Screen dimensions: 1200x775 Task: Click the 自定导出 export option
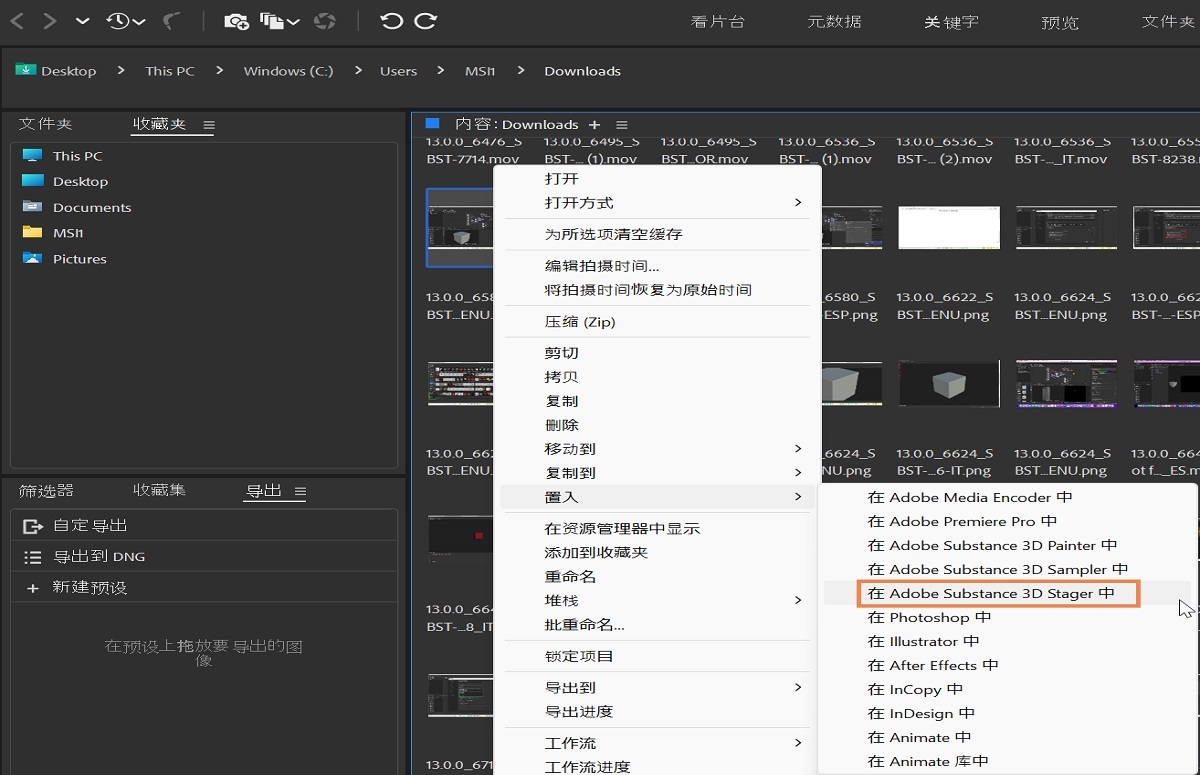pyautogui.click(x=90, y=525)
